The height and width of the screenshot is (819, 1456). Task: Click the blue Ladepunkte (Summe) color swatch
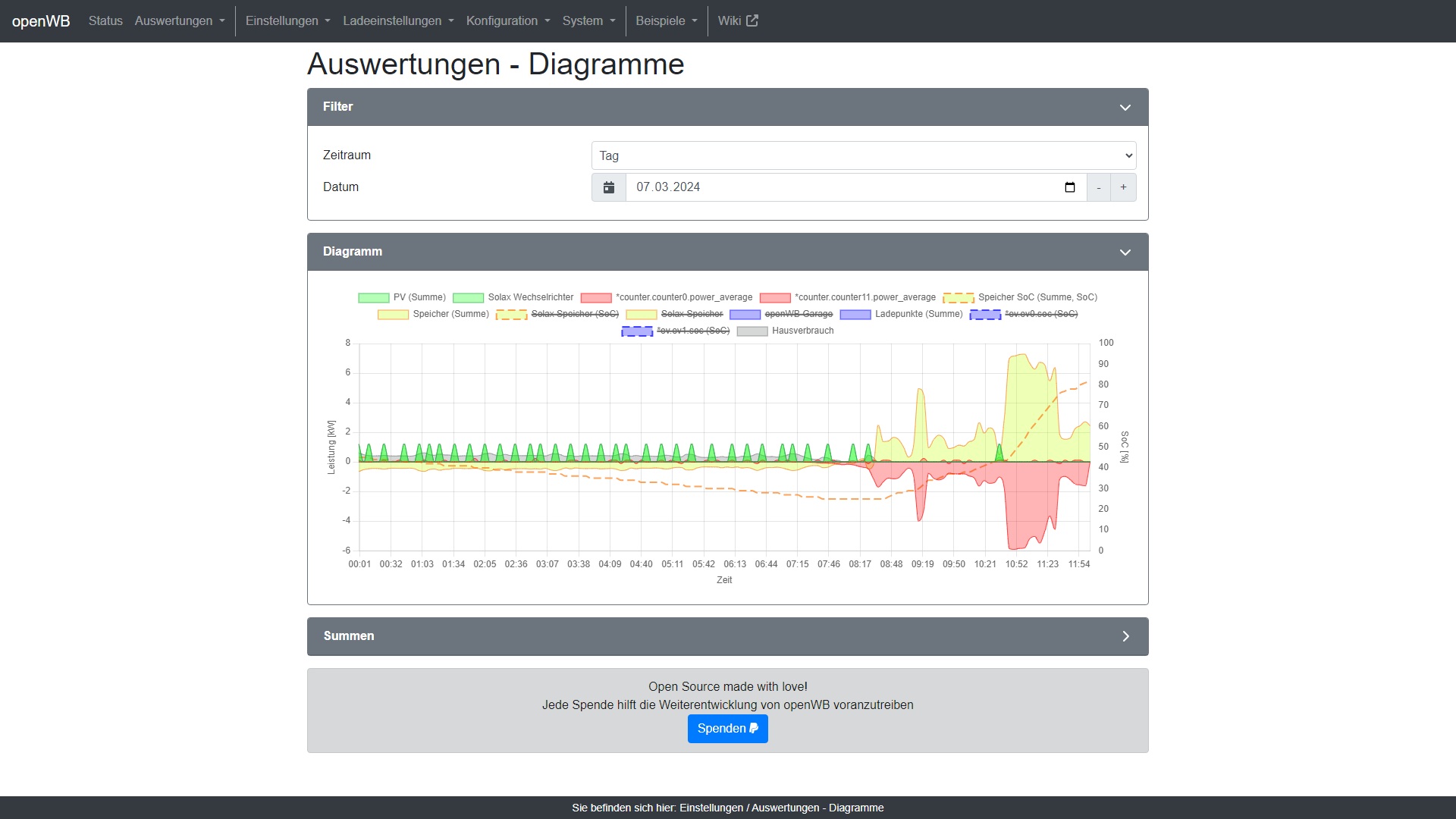pyautogui.click(x=855, y=315)
